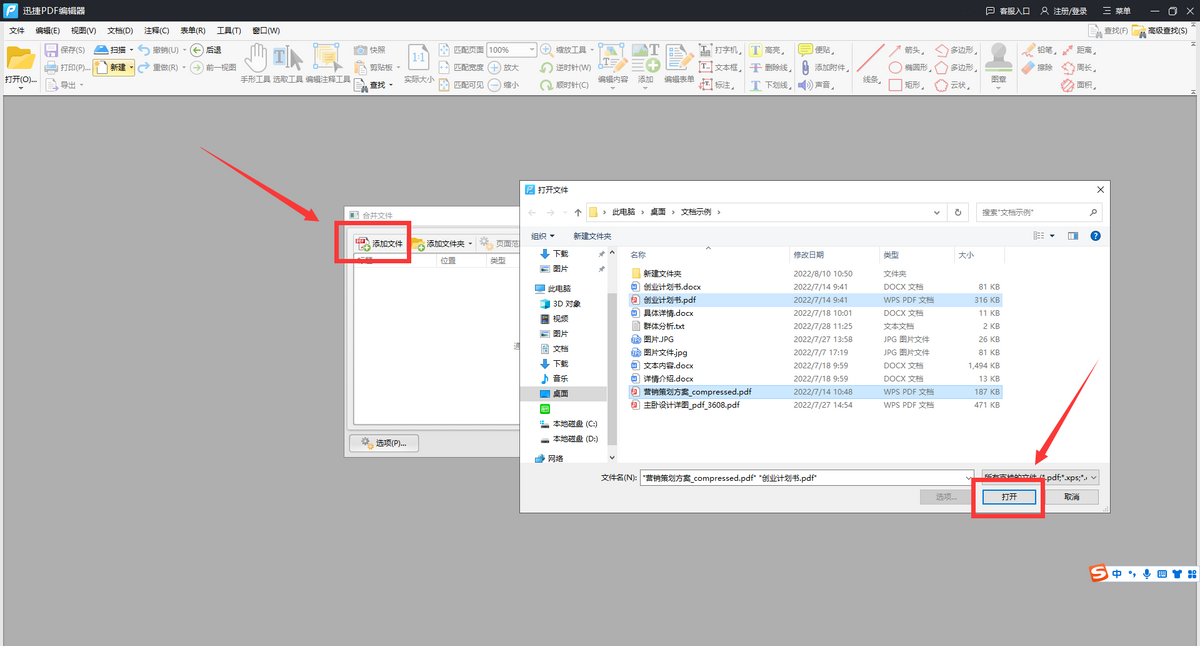
Task: Open the 注释(C) menu
Action: click(156, 31)
